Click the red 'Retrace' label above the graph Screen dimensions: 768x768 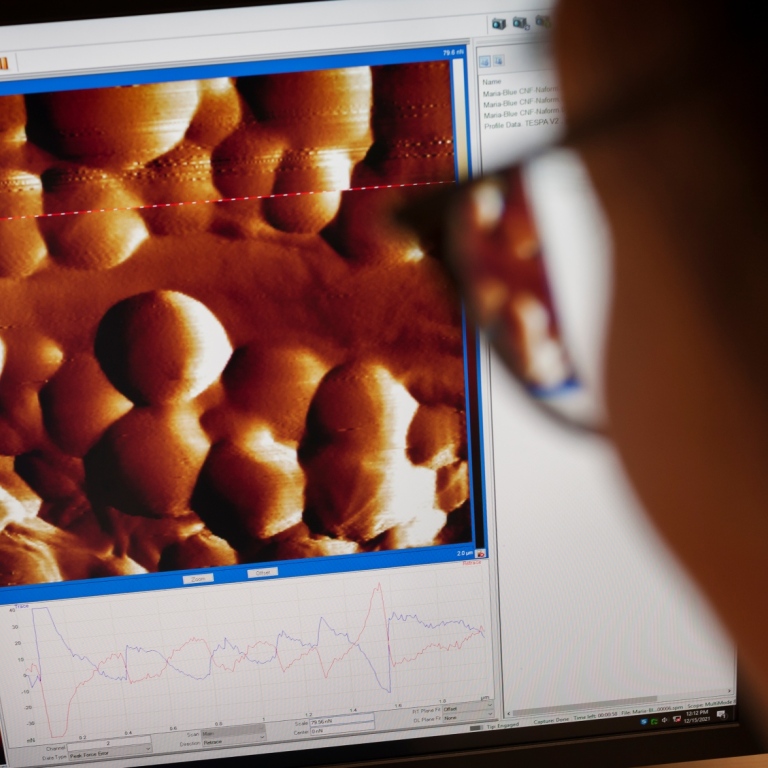click(472, 563)
